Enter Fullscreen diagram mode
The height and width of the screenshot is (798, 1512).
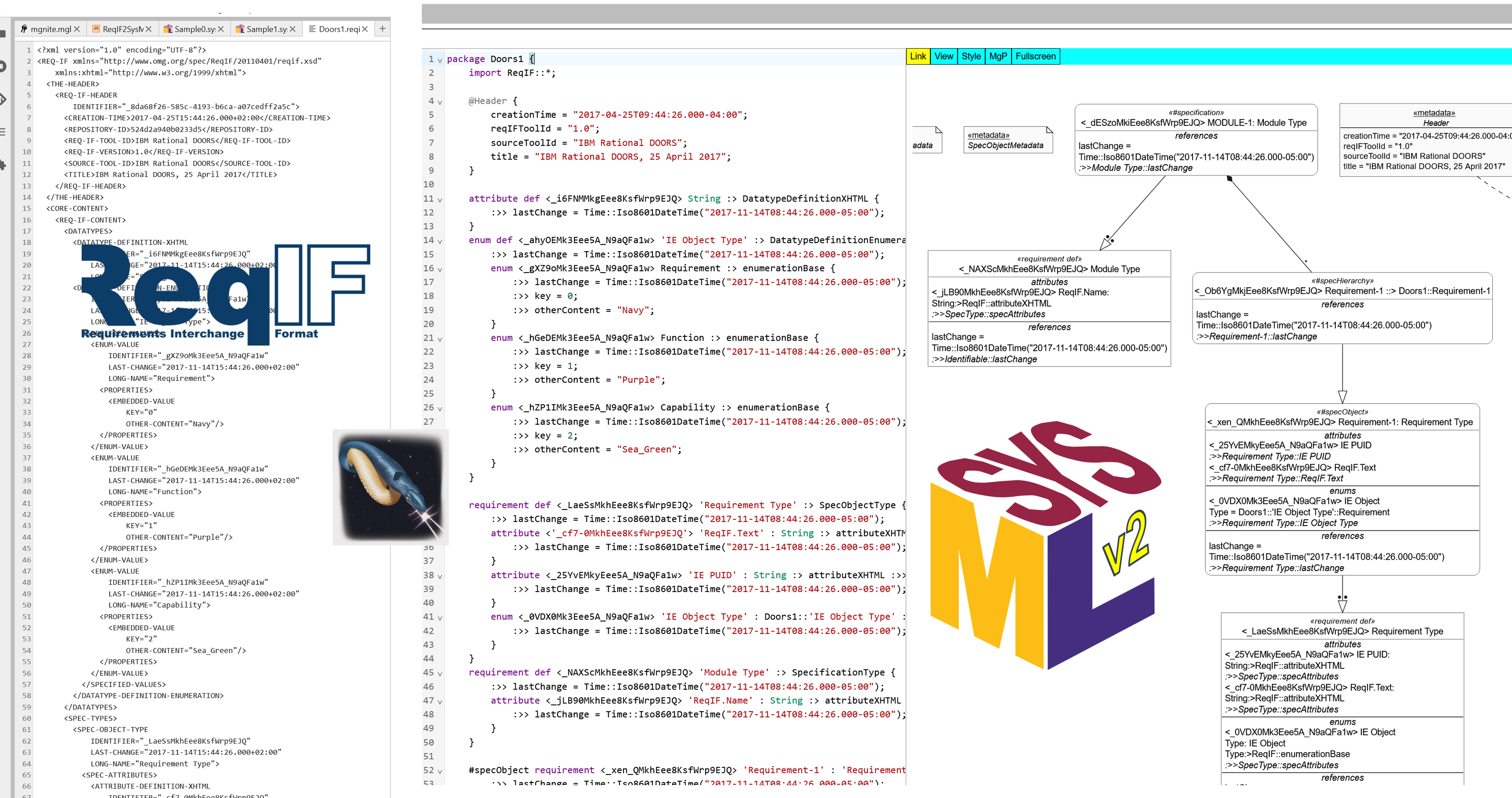(x=1035, y=56)
